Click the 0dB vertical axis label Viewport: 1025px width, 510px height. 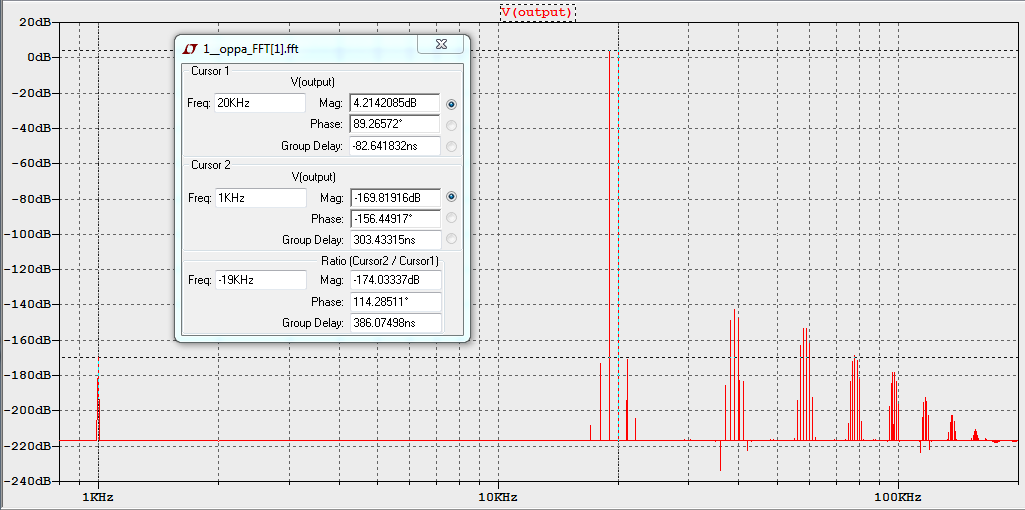(39, 58)
